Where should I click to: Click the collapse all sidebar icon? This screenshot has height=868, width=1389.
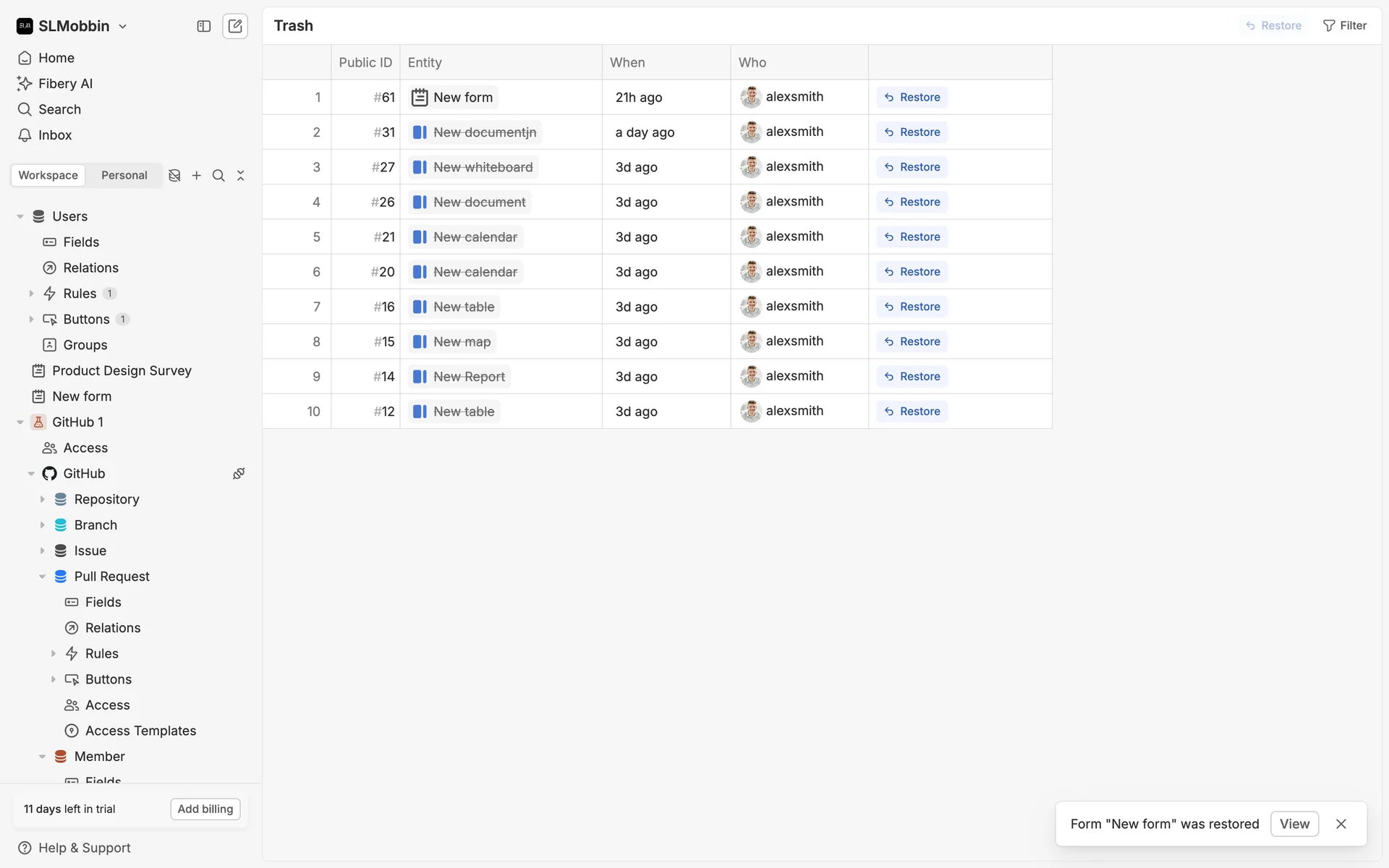click(241, 176)
